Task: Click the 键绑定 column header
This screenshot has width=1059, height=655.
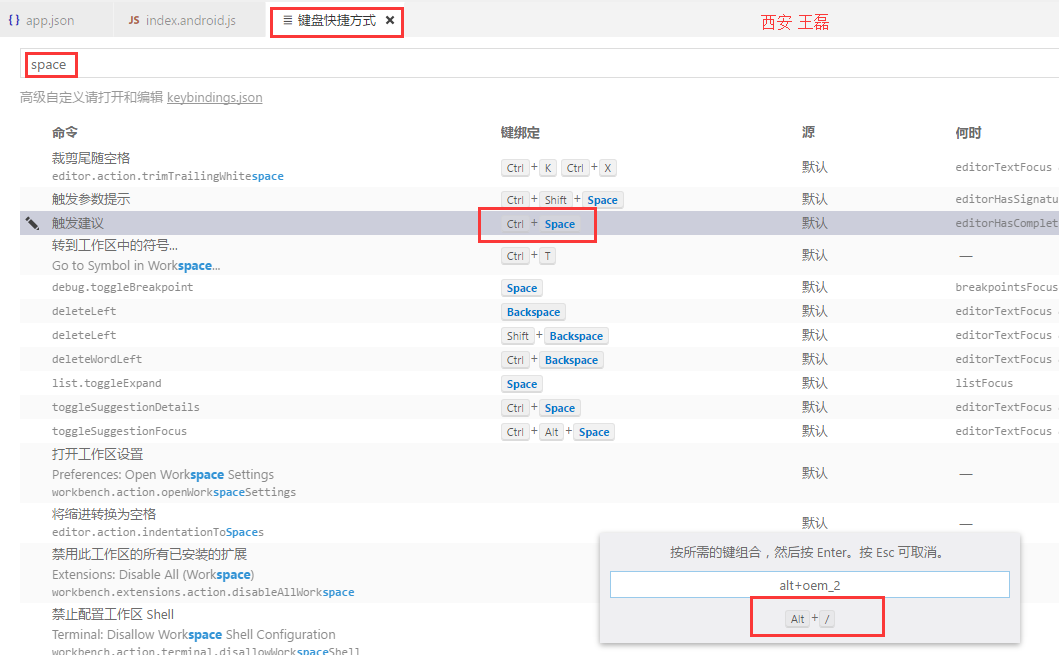Action: 520,133
